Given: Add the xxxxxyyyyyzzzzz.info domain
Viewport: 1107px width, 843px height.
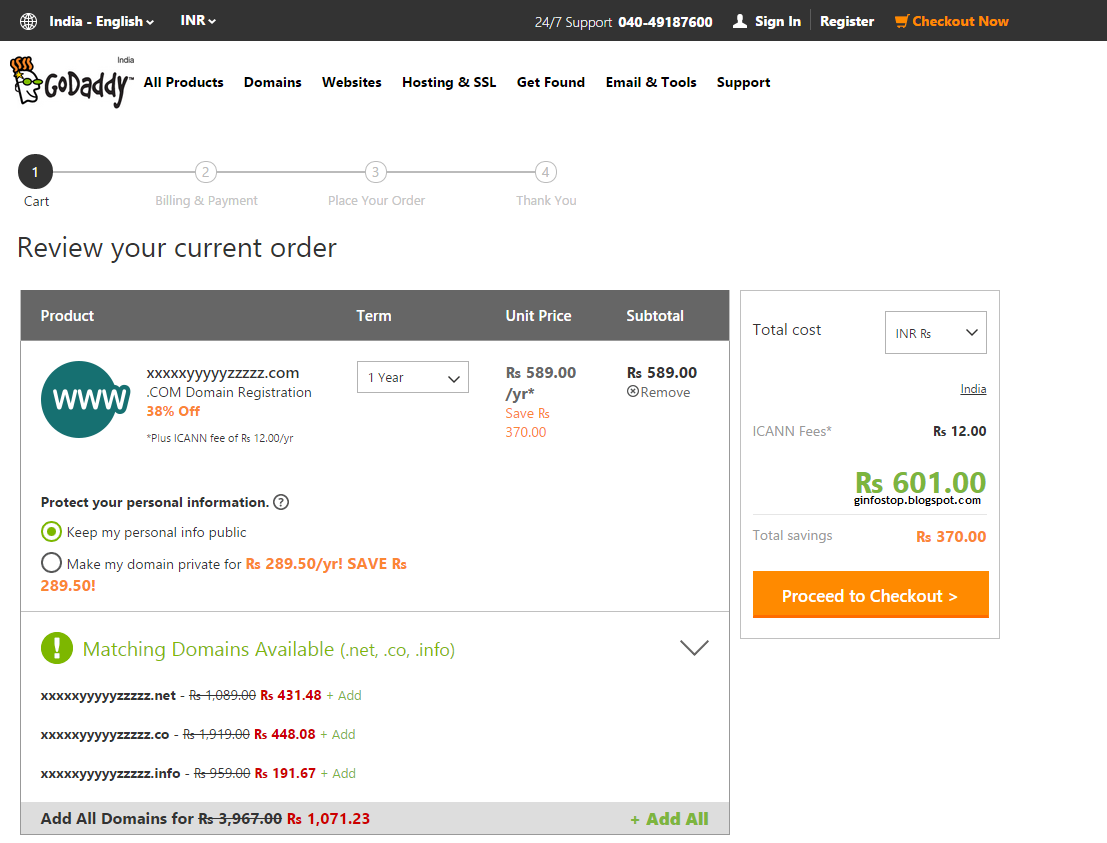Looking at the screenshot, I should coord(338,773).
